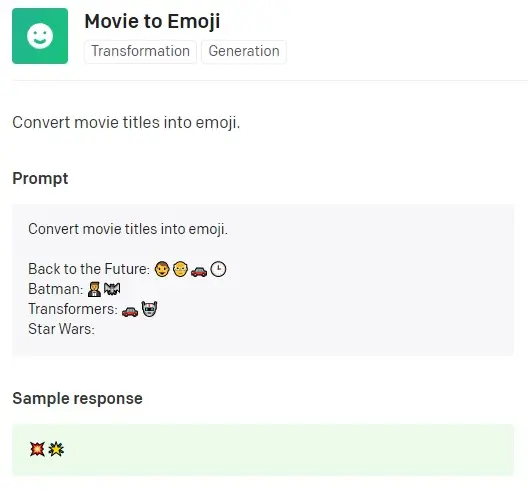Click the Back to the Future text
Viewport: 528px width, 490px height.
89,269
